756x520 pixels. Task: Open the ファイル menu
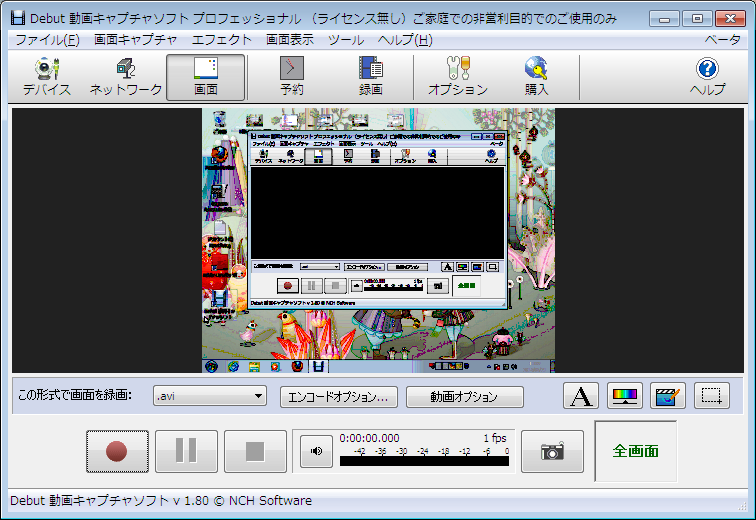(47, 40)
